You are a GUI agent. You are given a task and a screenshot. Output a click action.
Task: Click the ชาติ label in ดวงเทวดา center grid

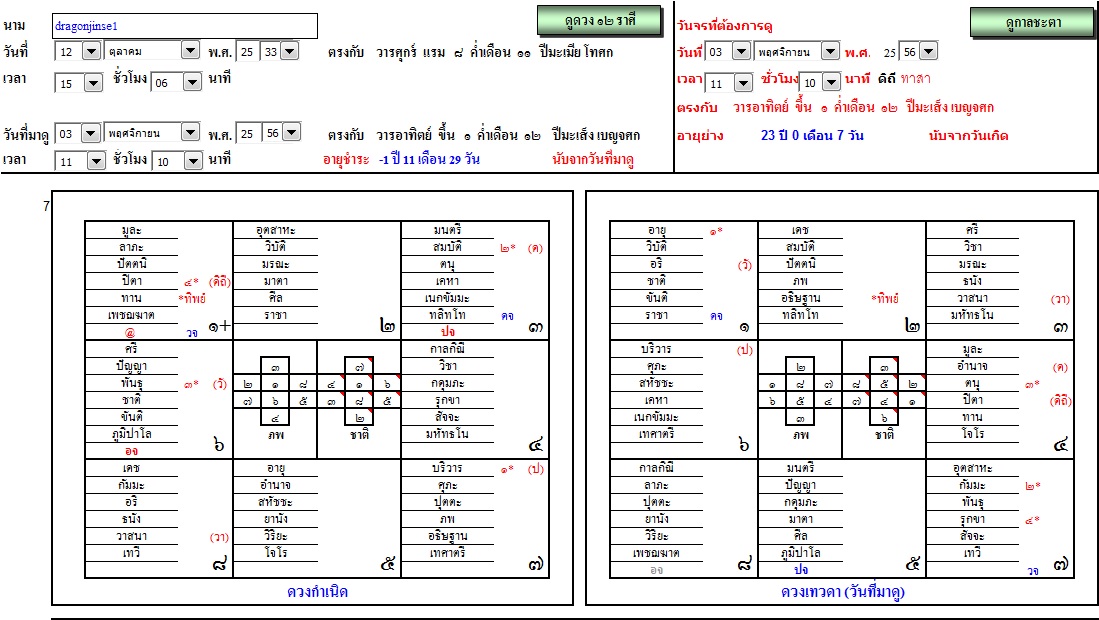pos(885,435)
